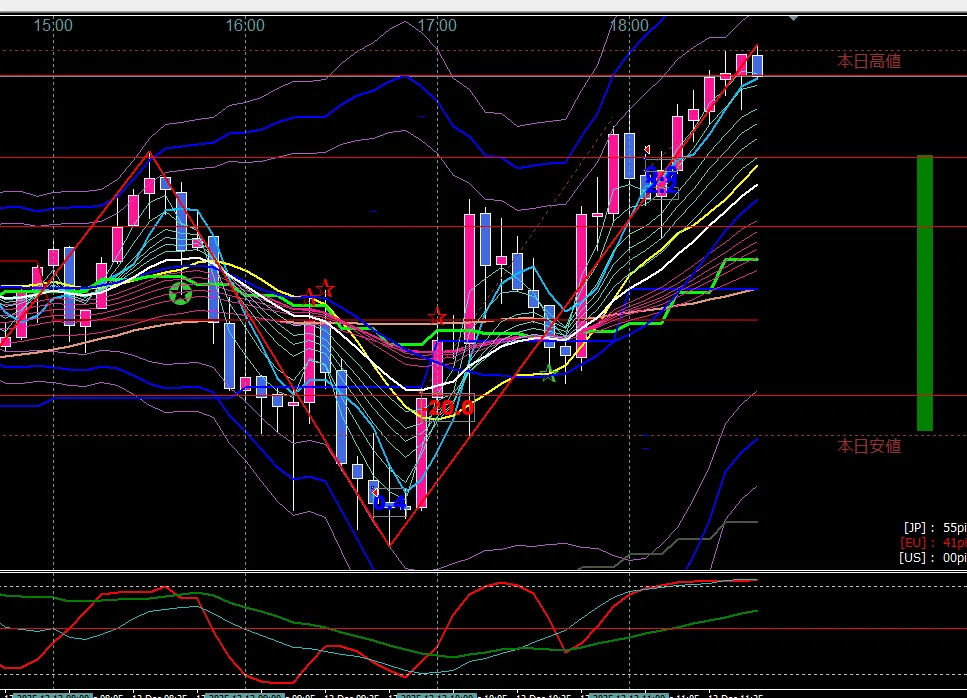The width and height of the screenshot is (967, 698).
Task: Select the [US] session pip readout
Action: pyautogui.click(x=934, y=557)
